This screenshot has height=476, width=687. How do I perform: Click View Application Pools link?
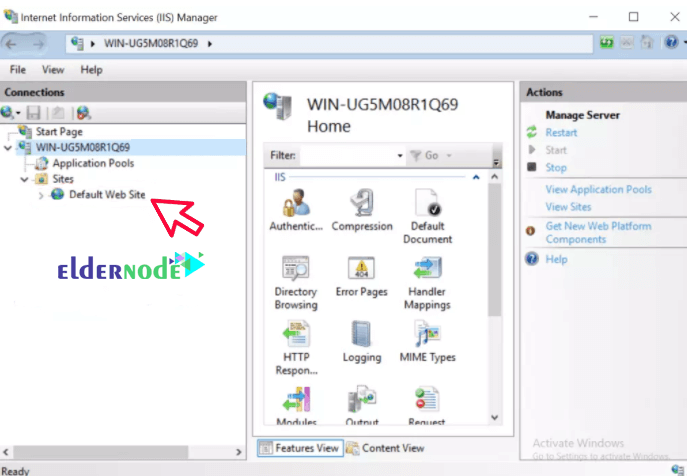tap(598, 189)
